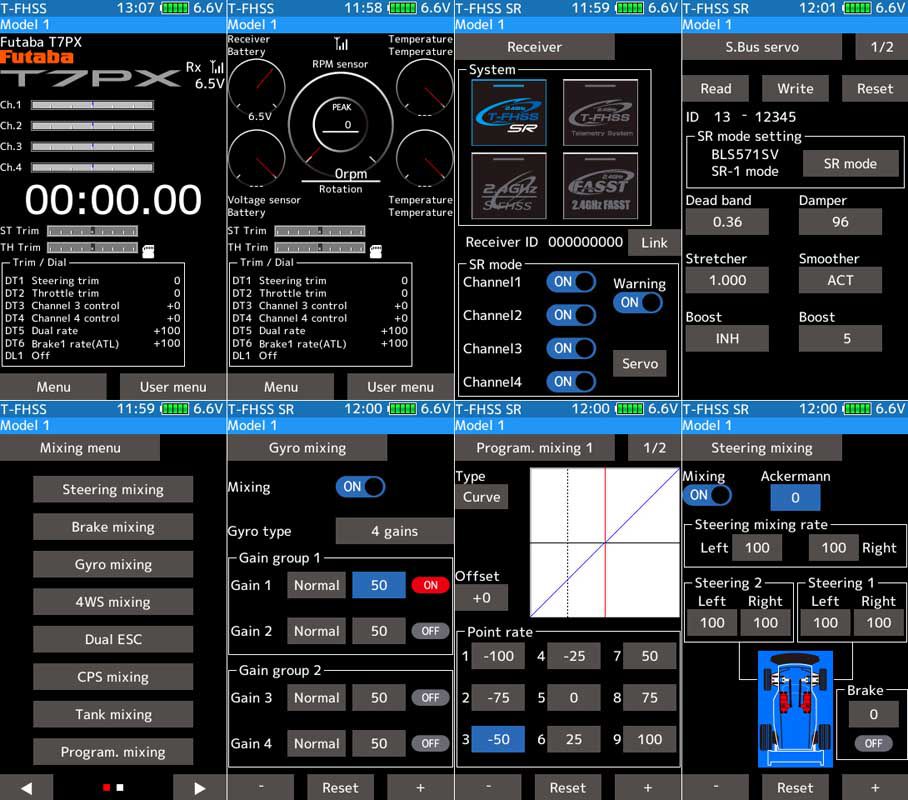Select the Ackermann value field
This screenshot has height=800, width=908.
(795, 498)
